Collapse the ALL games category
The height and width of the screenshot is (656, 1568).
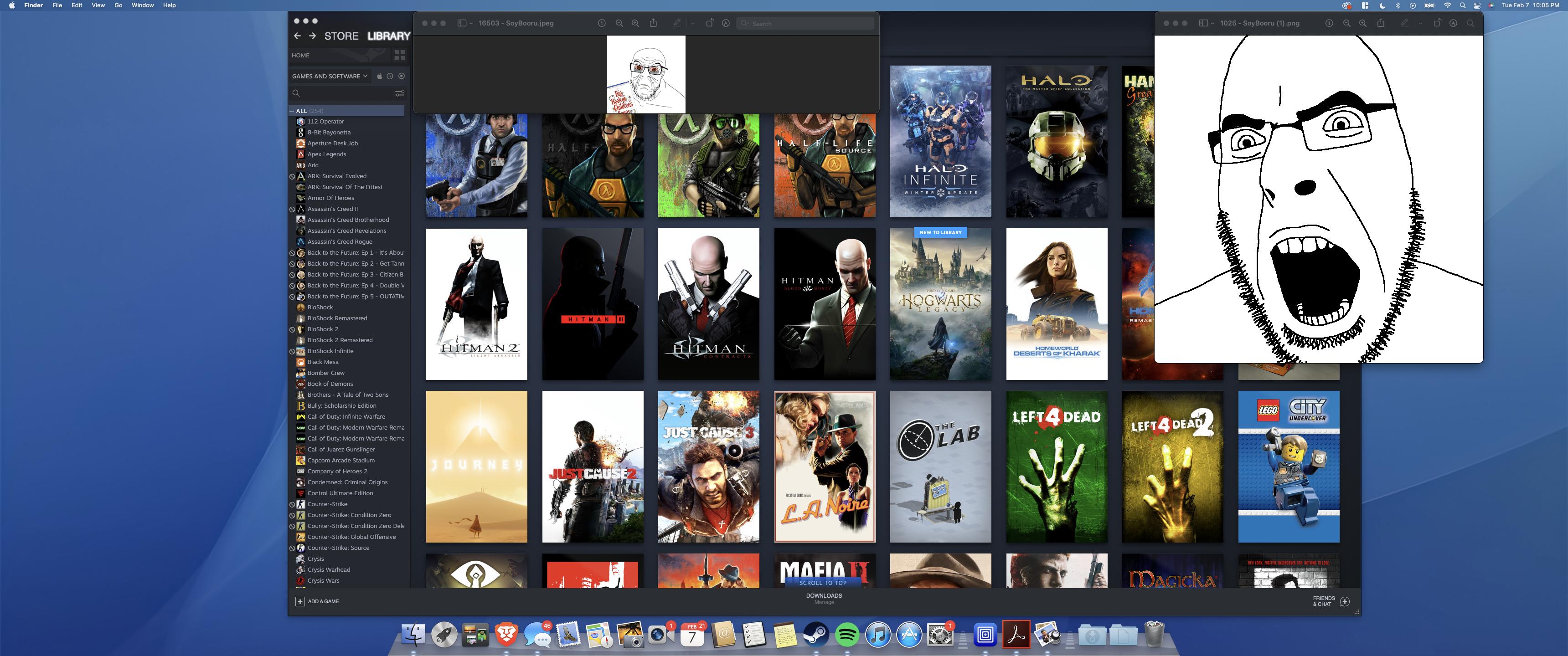(292, 111)
